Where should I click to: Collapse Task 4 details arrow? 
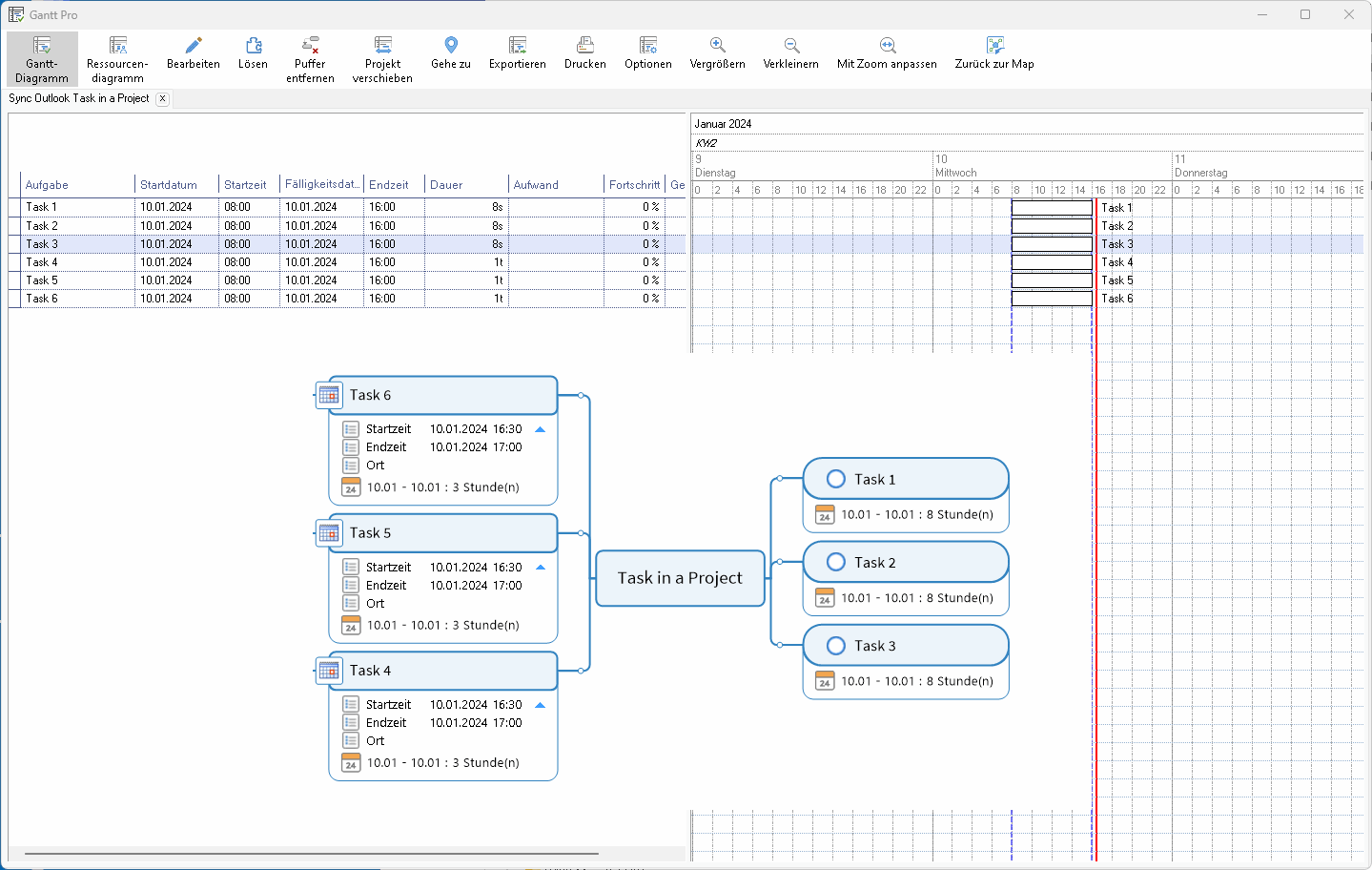tap(541, 705)
